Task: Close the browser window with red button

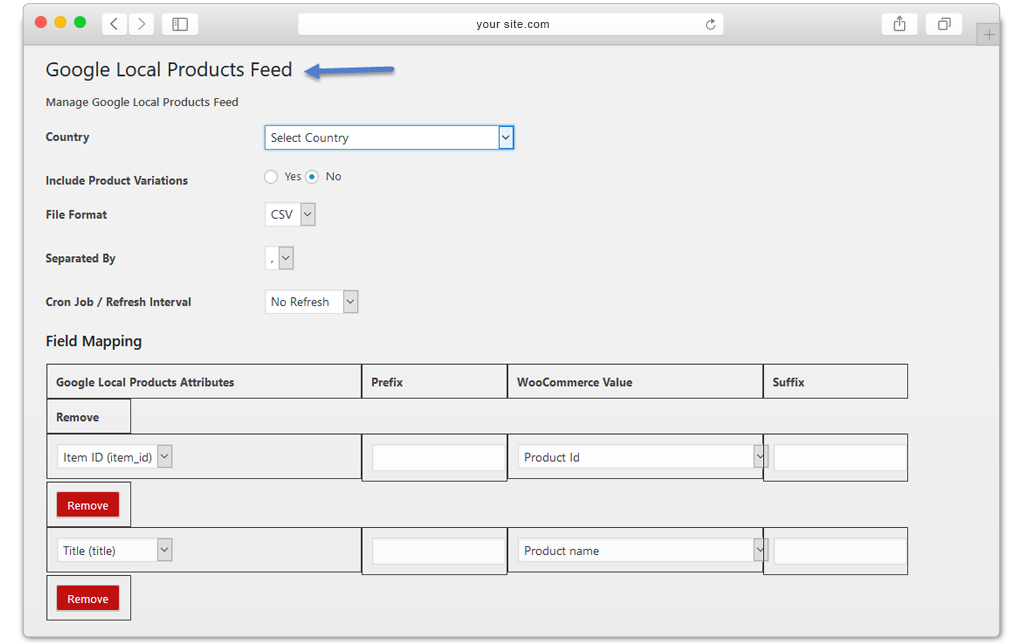Action: [x=40, y=22]
